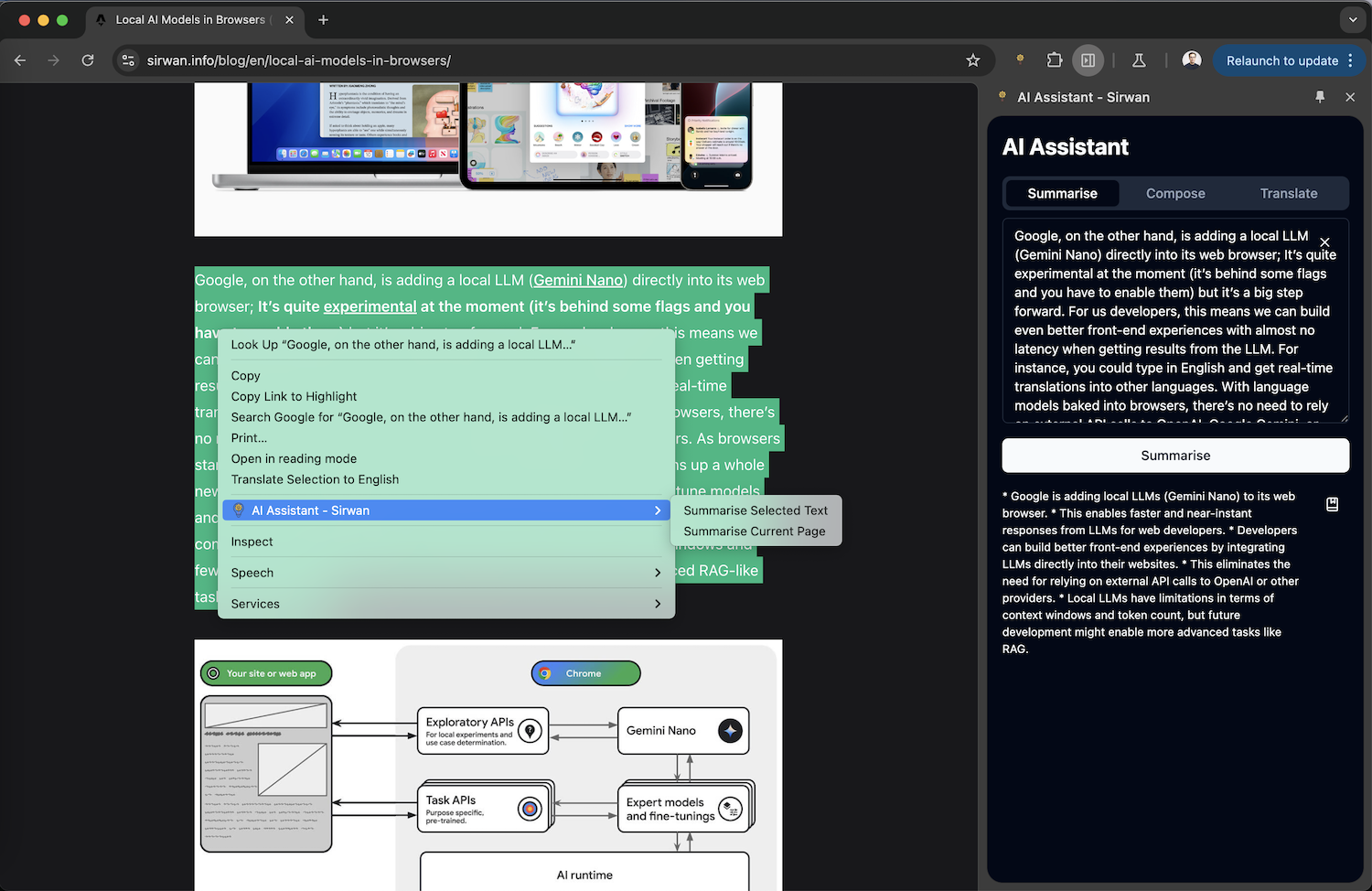Image resolution: width=1372 pixels, height=891 pixels.
Task: Select Print... from context menu
Action: click(446, 438)
